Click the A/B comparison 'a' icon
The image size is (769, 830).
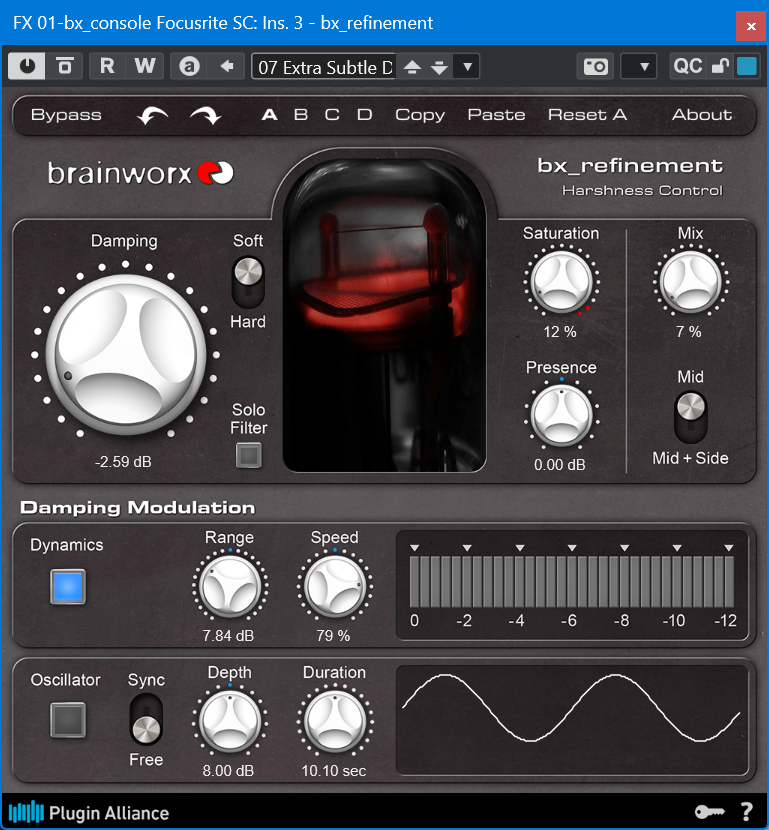pos(189,66)
